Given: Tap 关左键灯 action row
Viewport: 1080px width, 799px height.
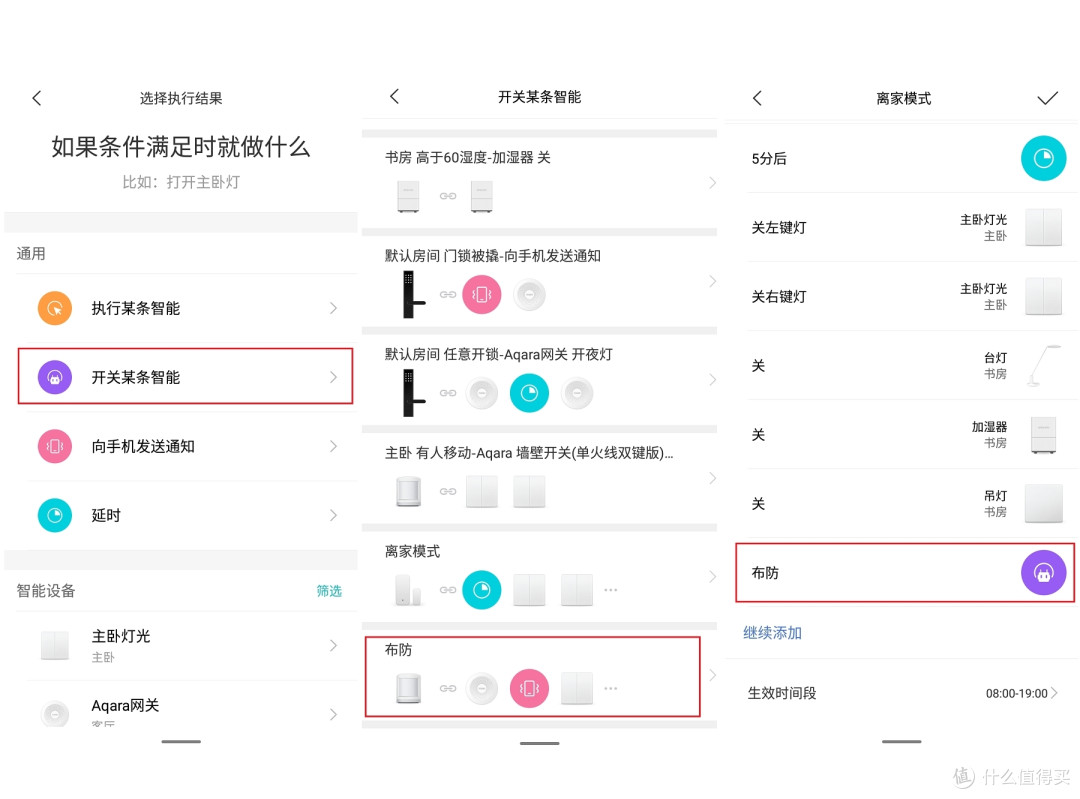Looking at the screenshot, I should (902, 227).
